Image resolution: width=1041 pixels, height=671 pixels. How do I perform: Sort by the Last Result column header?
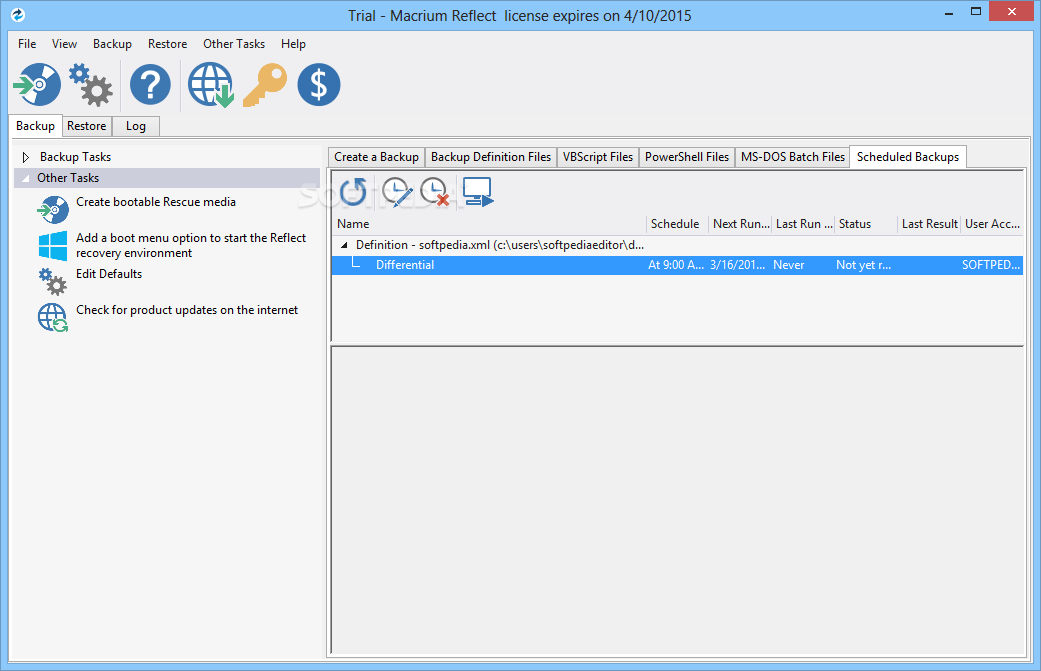click(929, 224)
